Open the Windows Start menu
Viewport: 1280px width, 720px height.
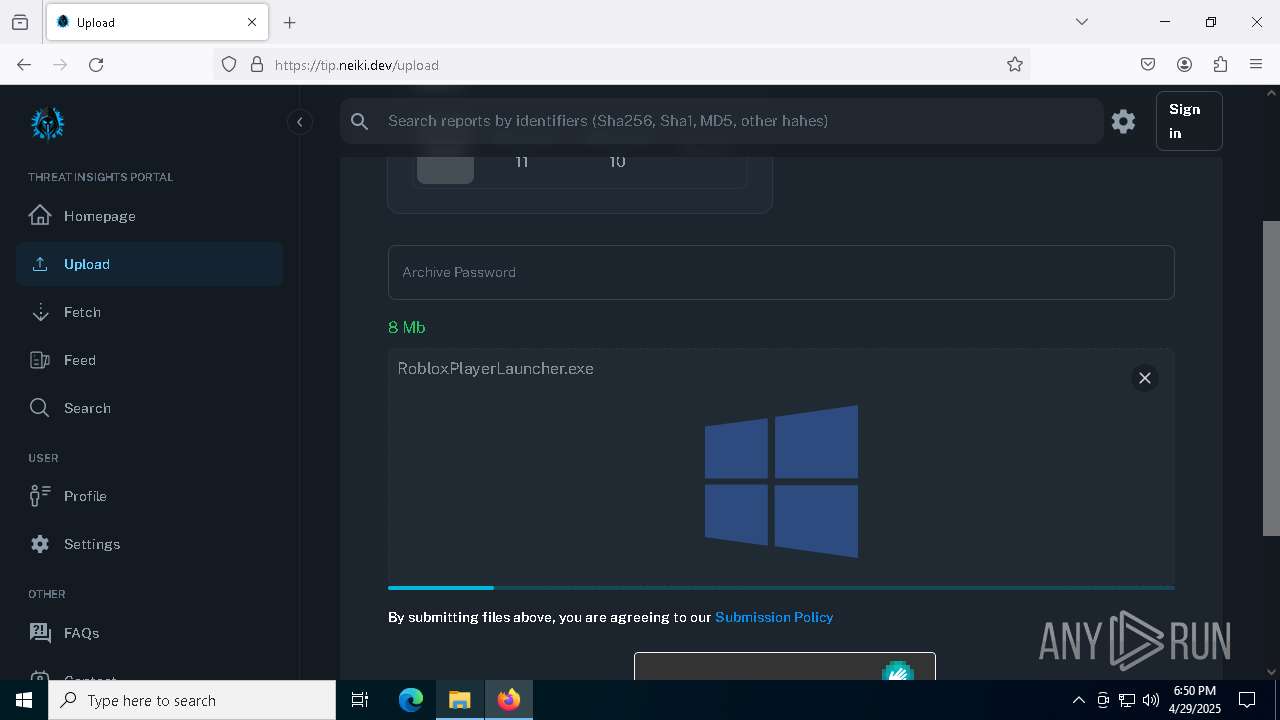tap(24, 700)
